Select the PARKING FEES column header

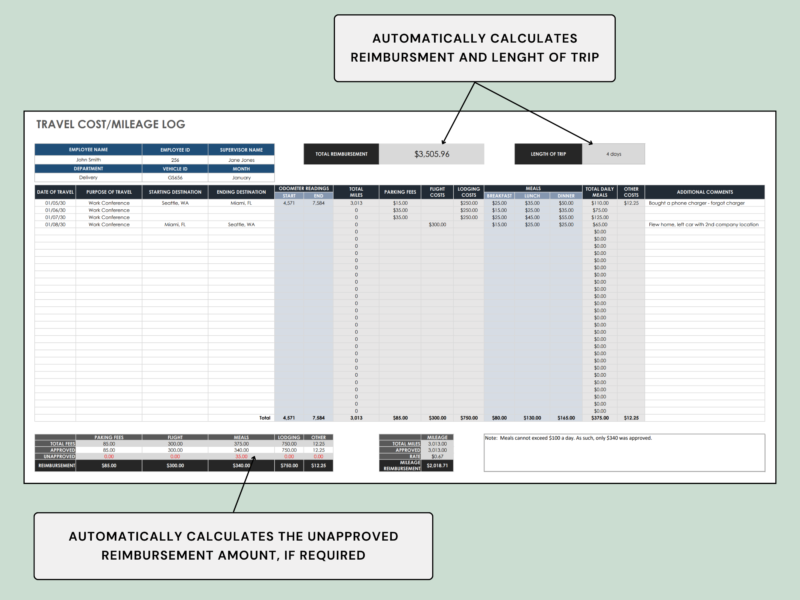point(400,192)
